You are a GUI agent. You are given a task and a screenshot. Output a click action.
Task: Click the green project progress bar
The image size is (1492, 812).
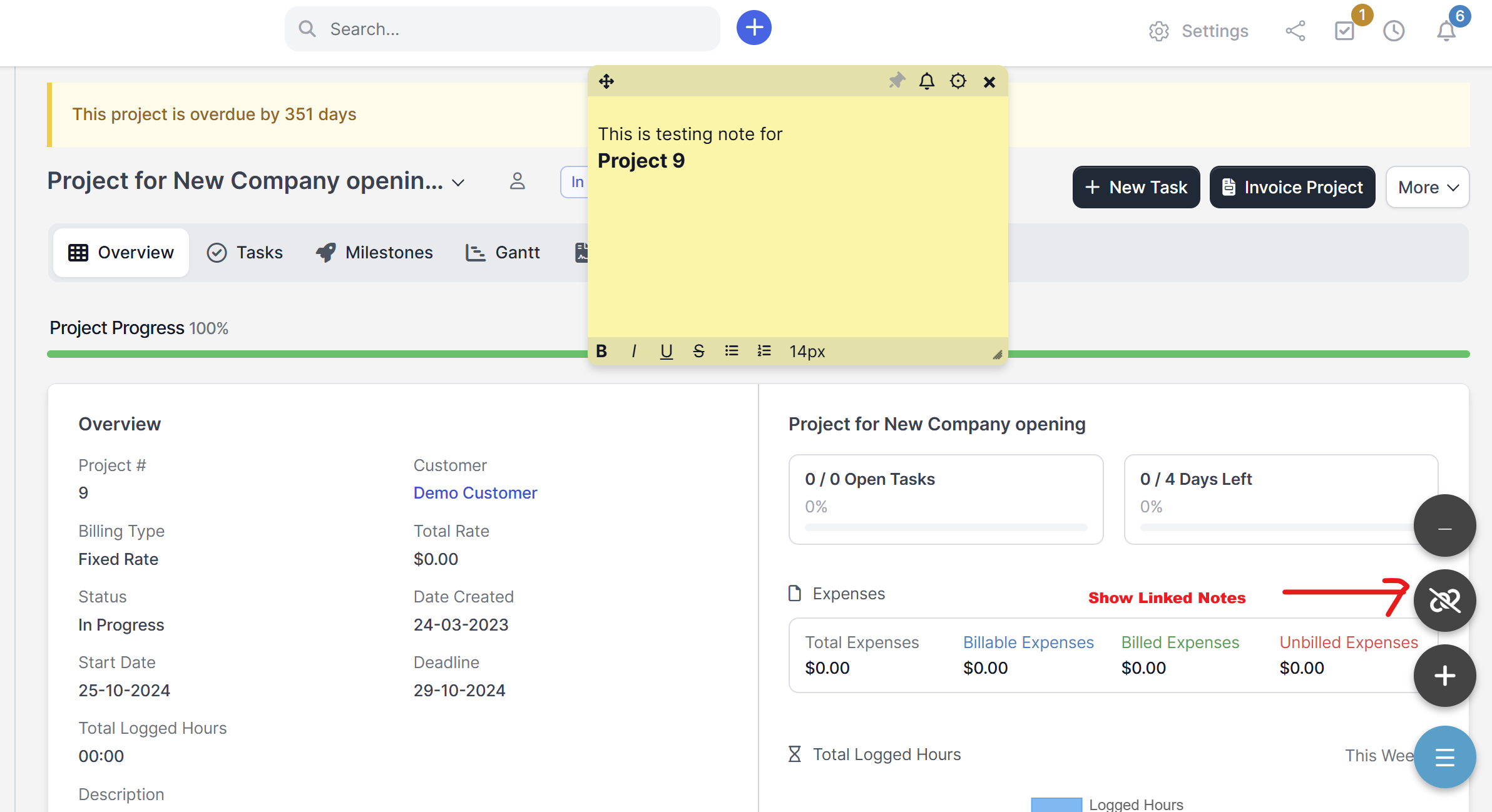313,354
